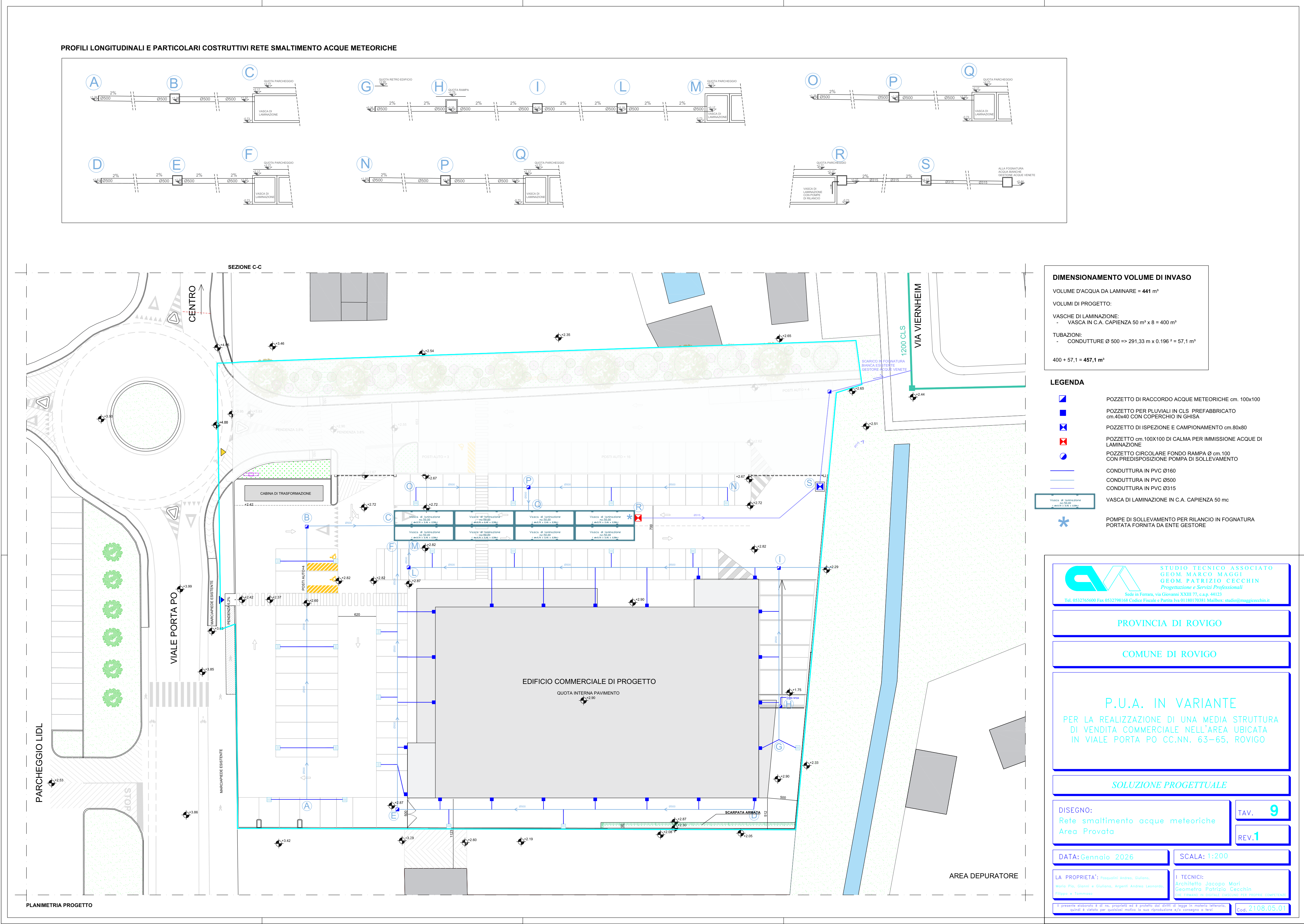This screenshot has width=1304, height=924.
Task: Click the 'PARCHEGGIO LIDL' vertical label
Action: (39, 763)
